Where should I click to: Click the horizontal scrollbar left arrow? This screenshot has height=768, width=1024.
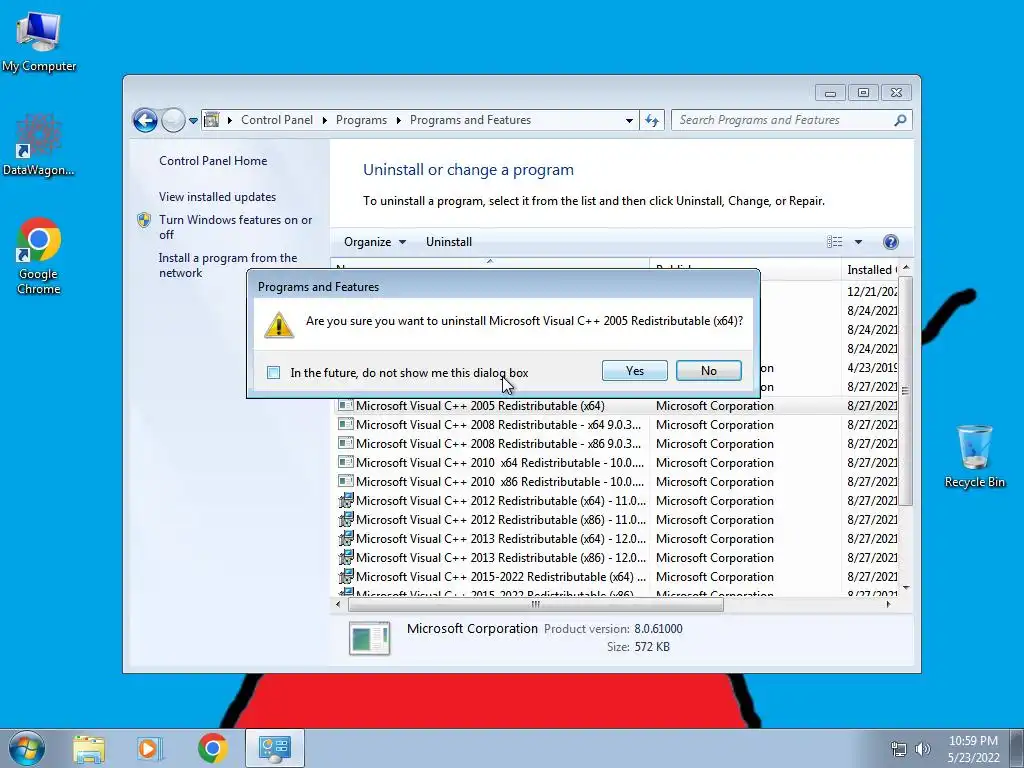[338, 605]
